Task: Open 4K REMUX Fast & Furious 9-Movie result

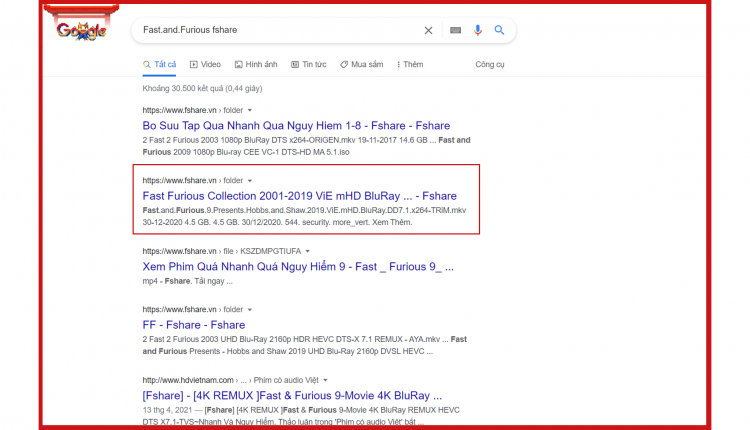Action: pyautogui.click(x=292, y=396)
